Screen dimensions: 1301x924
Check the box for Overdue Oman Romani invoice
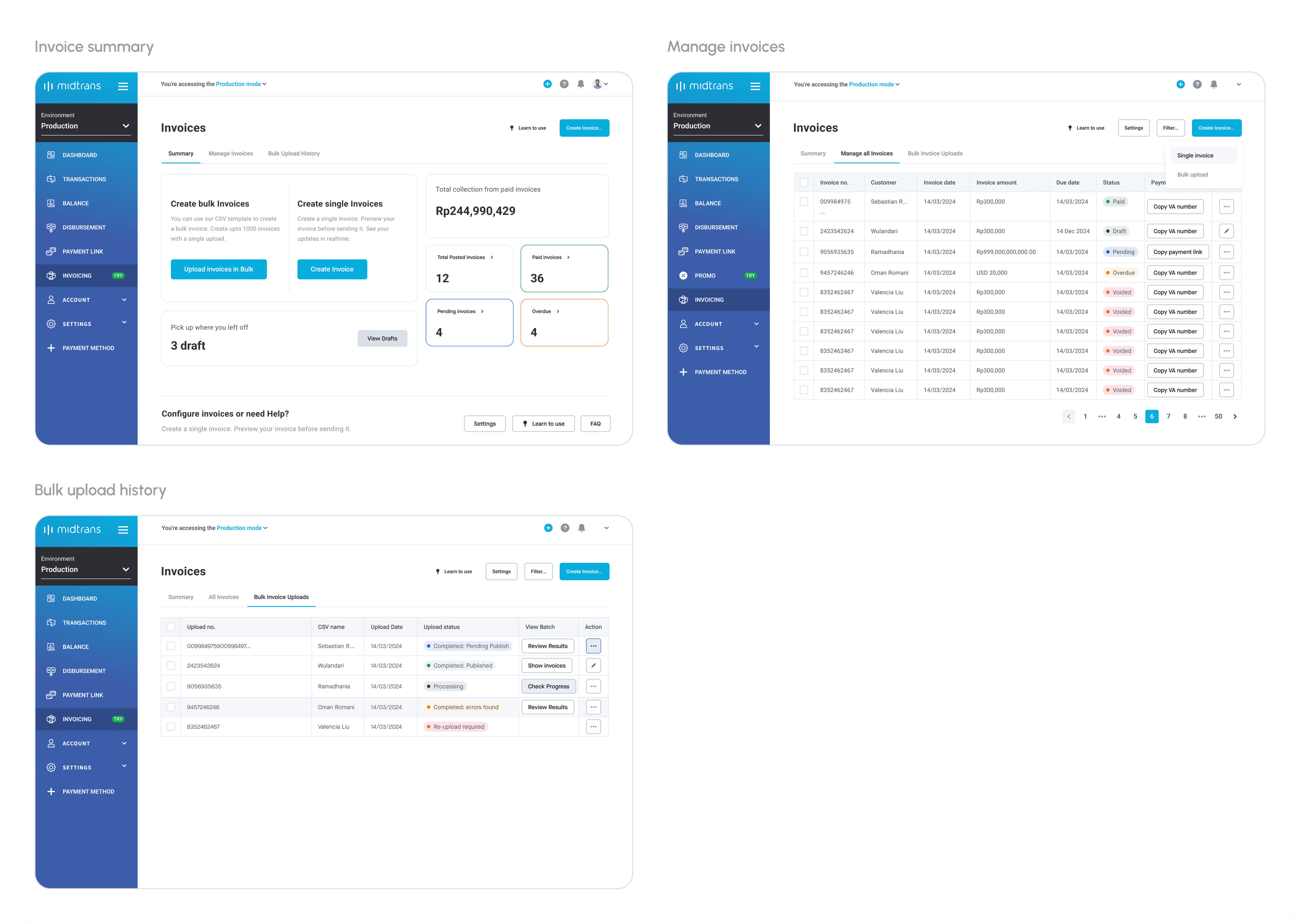coord(804,273)
